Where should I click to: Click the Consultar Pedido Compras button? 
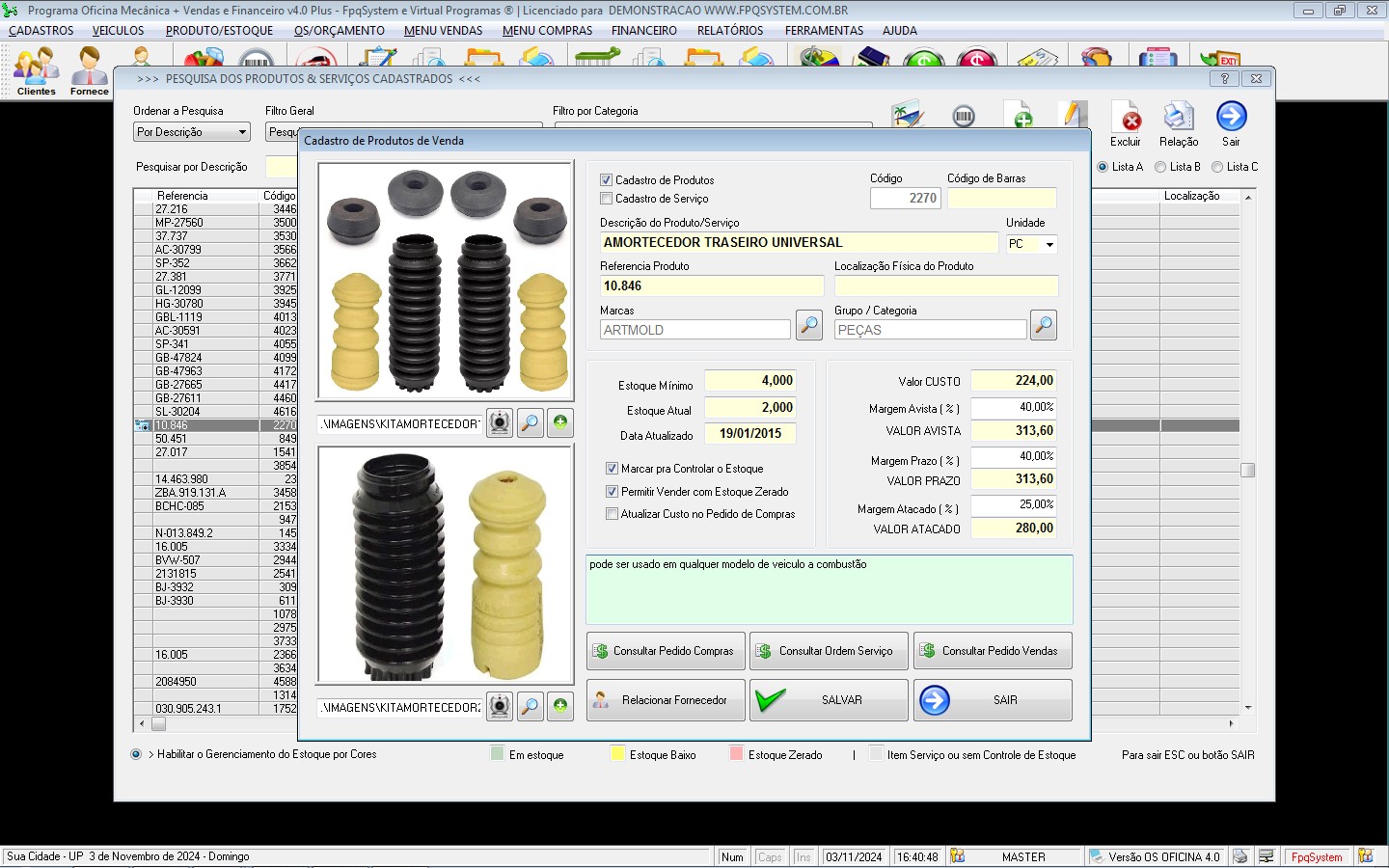pos(666,651)
